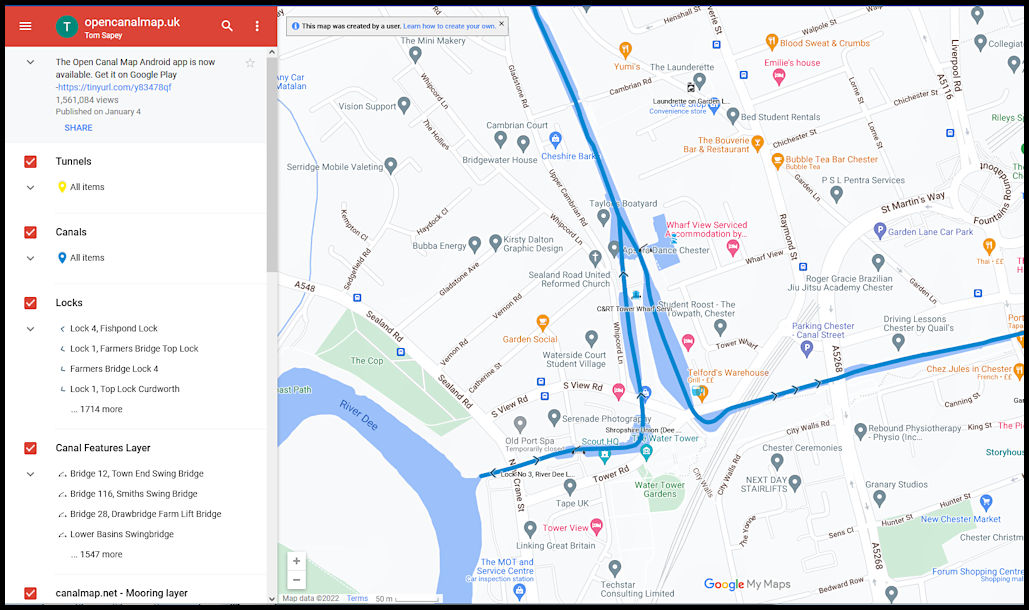Viewport: 1029px width, 610px height.
Task: Click the Garden Lane Car Park marker
Action: pyautogui.click(x=880, y=231)
